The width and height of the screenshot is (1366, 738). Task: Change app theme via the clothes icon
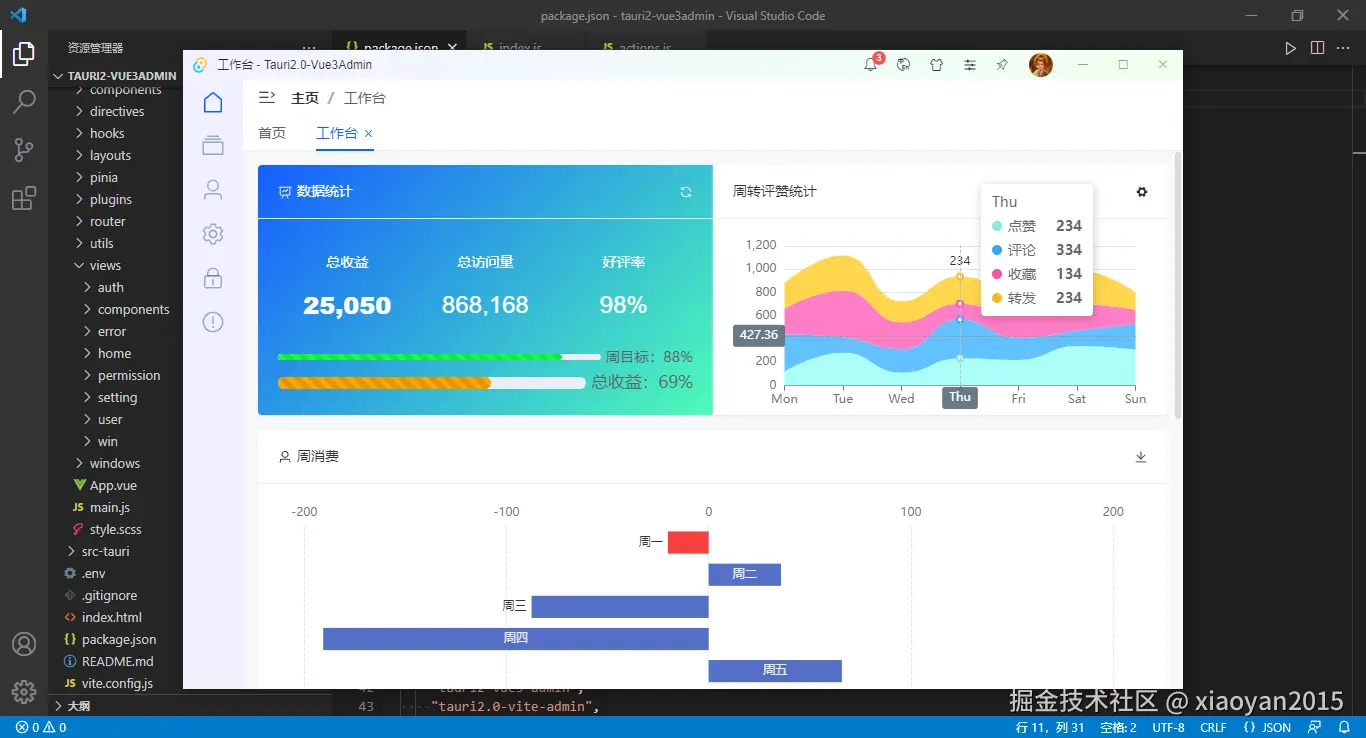pos(936,64)
